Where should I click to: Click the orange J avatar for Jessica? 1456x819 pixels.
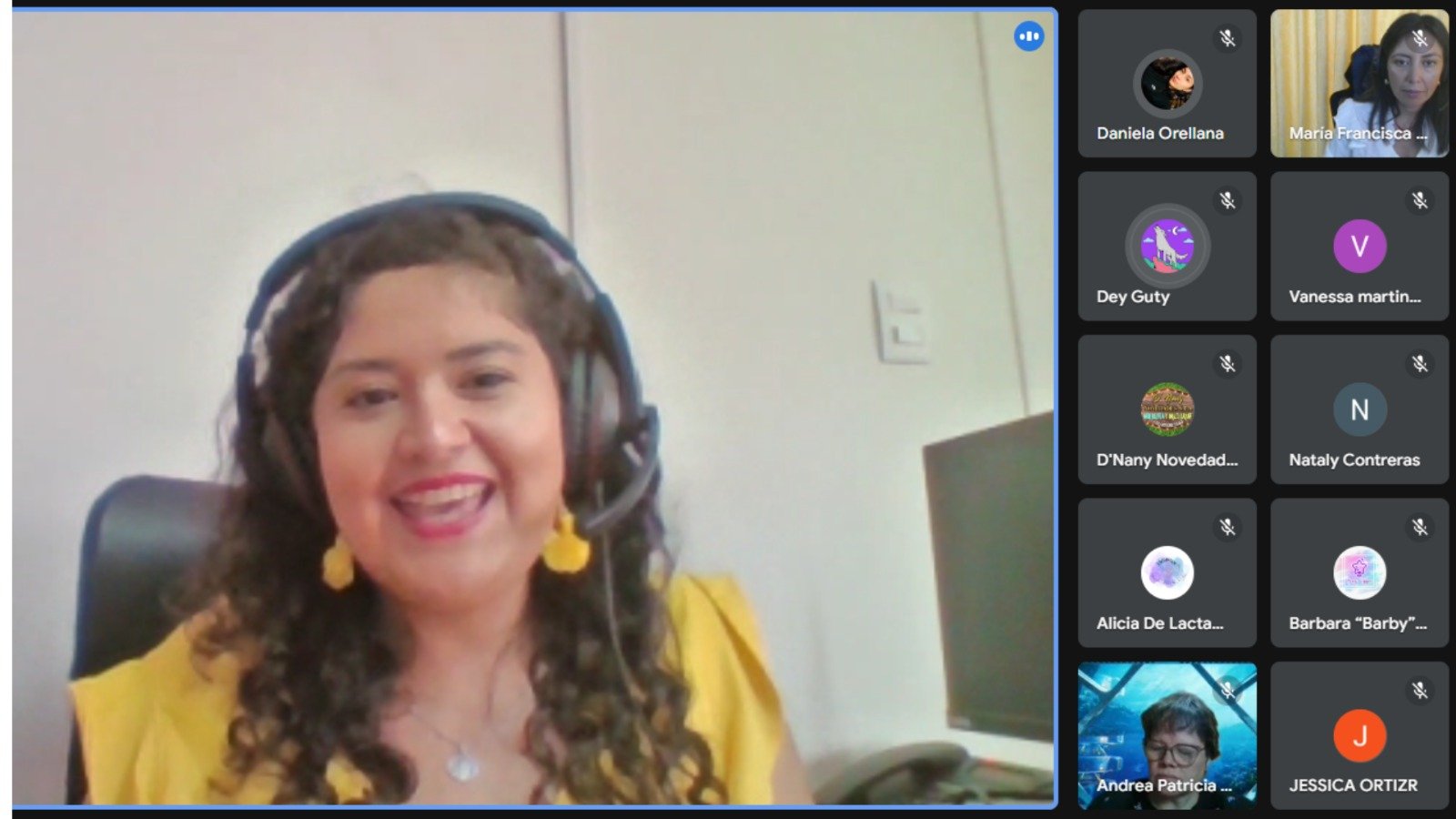1360,735
